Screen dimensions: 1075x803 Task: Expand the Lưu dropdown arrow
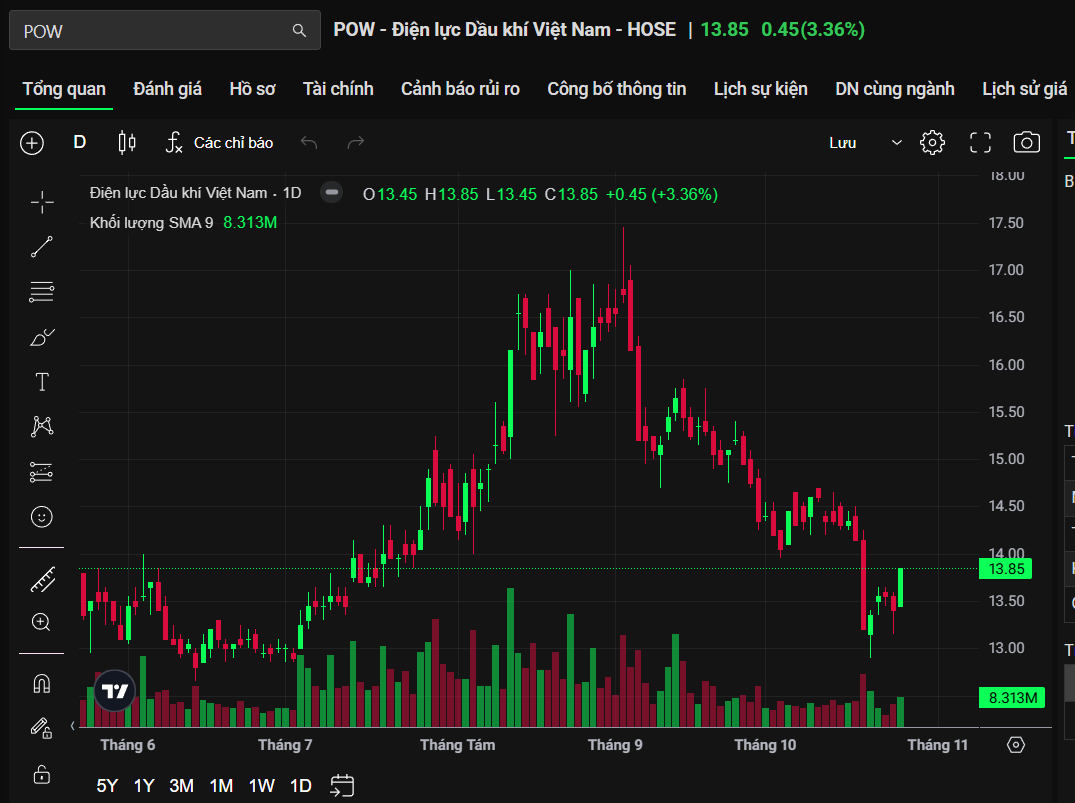pos(896,143)
